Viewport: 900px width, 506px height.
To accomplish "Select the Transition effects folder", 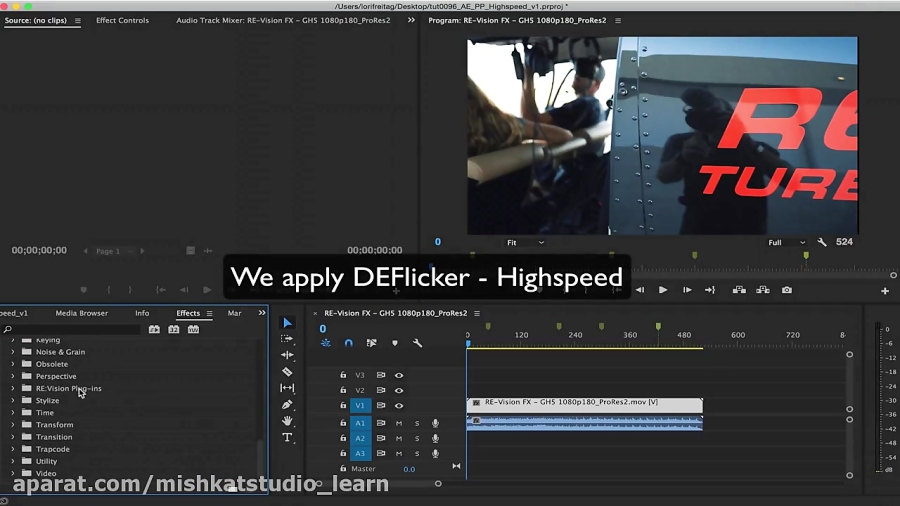I will pos(54,437).
